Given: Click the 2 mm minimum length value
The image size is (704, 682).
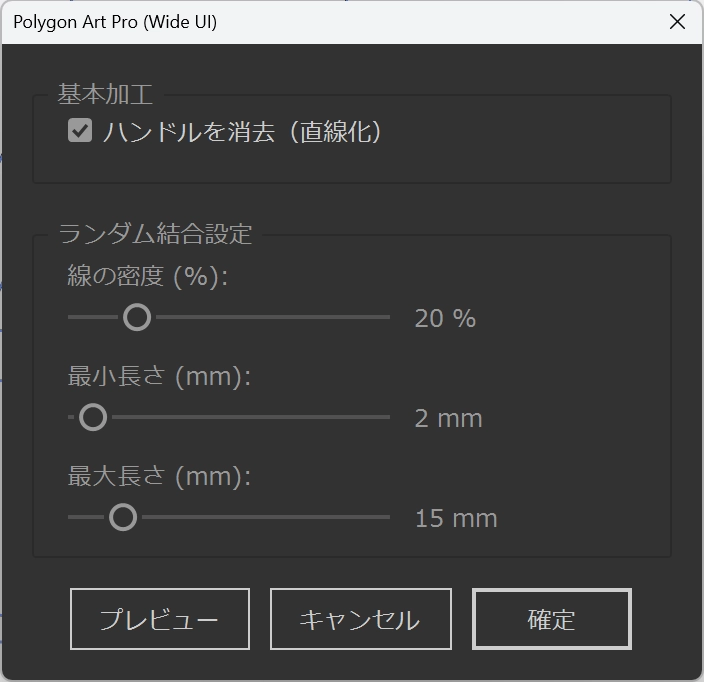Looking at the screenshot, I should click(x=449, y=418).
